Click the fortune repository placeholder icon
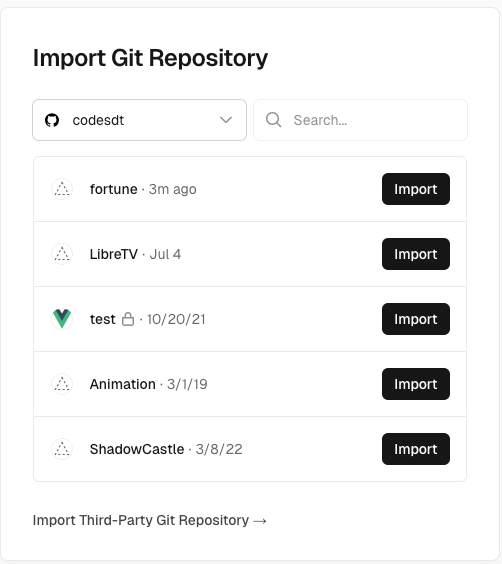 [x=62, y=189]
